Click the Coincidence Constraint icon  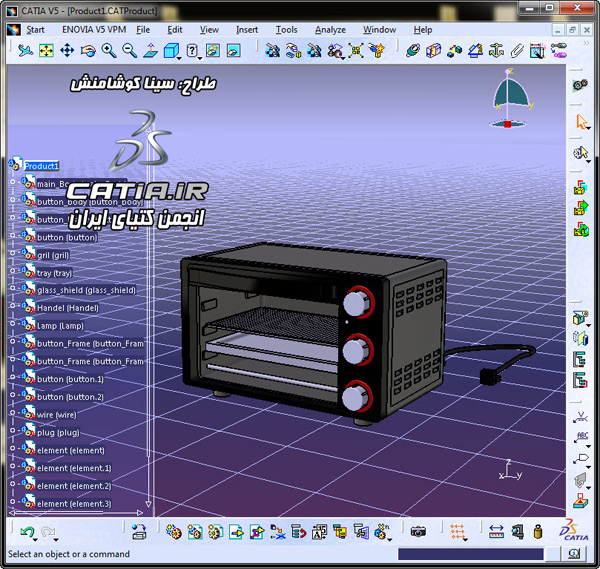click(x=413, y=51)
